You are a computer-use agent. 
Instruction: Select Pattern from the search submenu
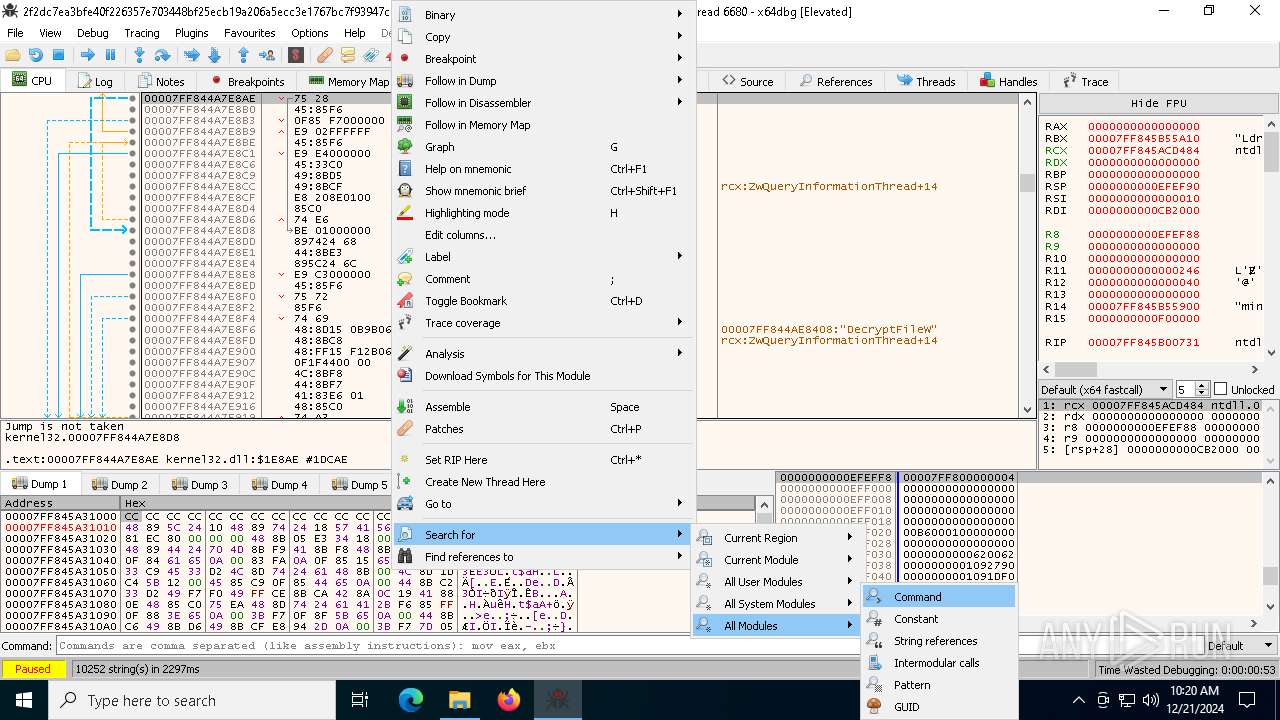point(939,685)
